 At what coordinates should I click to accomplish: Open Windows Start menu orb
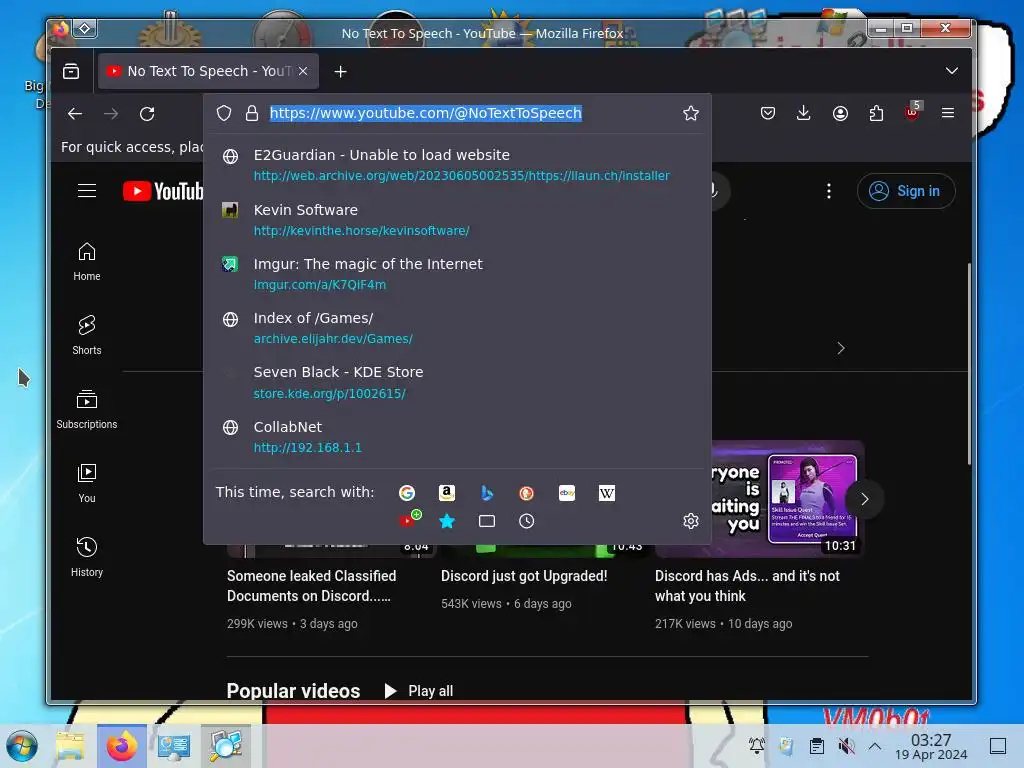(22, 746)
